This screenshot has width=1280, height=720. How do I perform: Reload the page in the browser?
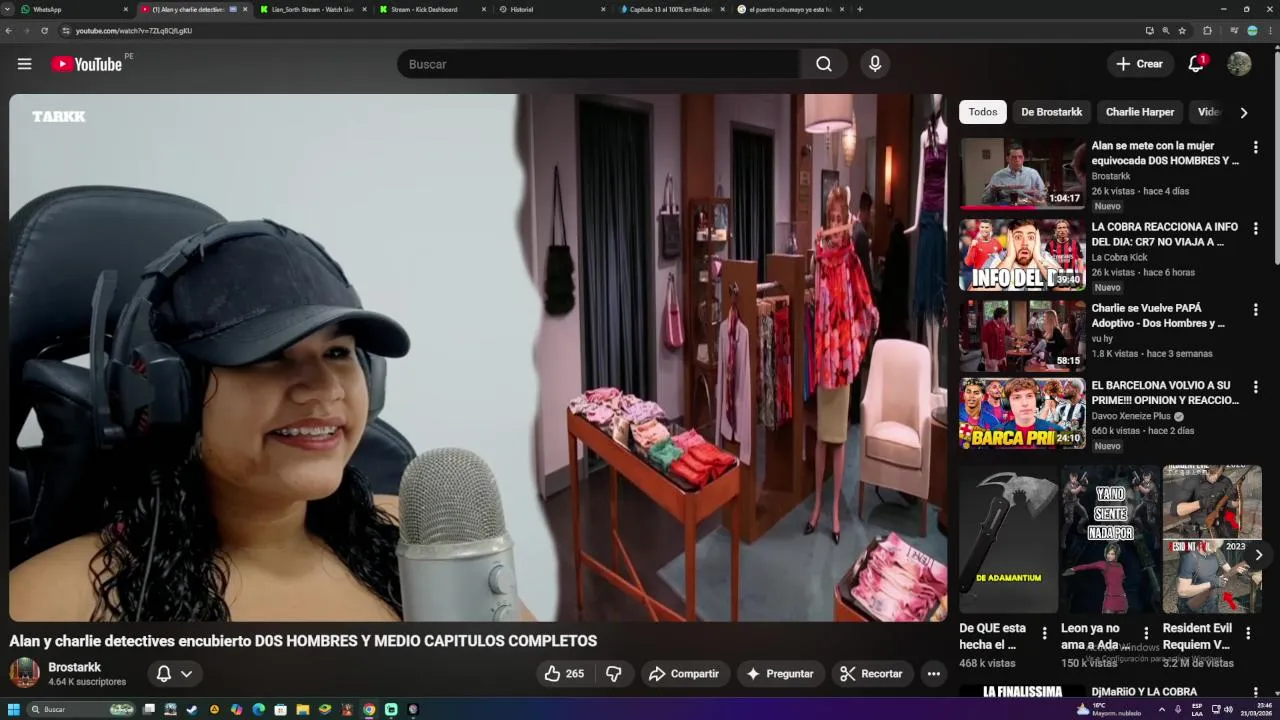44,31
